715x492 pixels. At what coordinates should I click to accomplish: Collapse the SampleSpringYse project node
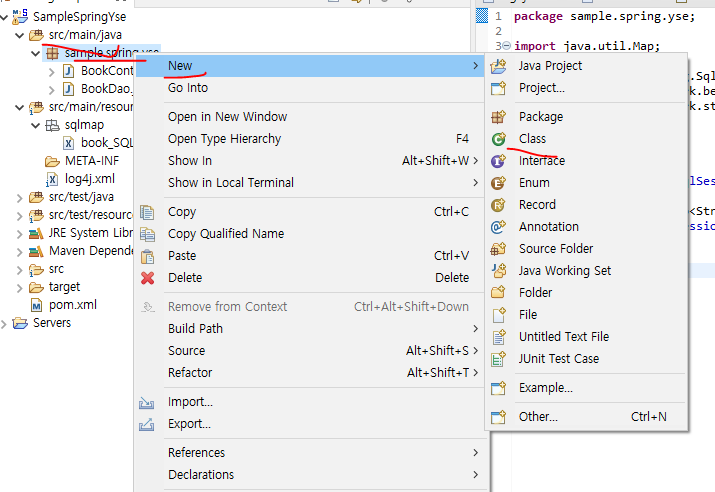(4, 18)
